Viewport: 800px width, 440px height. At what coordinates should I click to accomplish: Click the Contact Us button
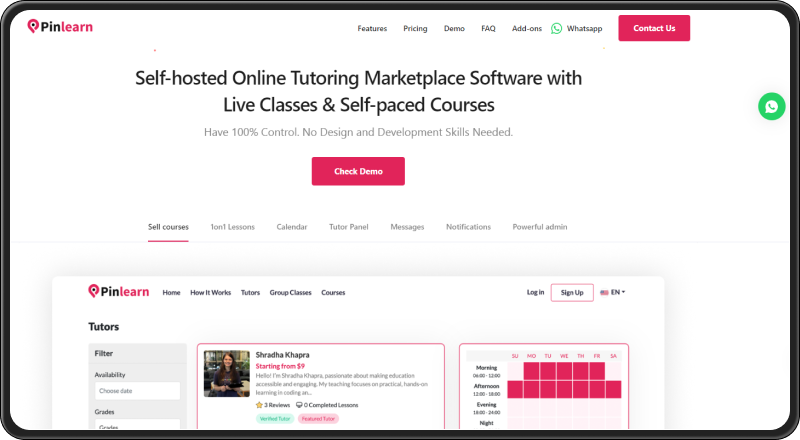tap(653, 28)
